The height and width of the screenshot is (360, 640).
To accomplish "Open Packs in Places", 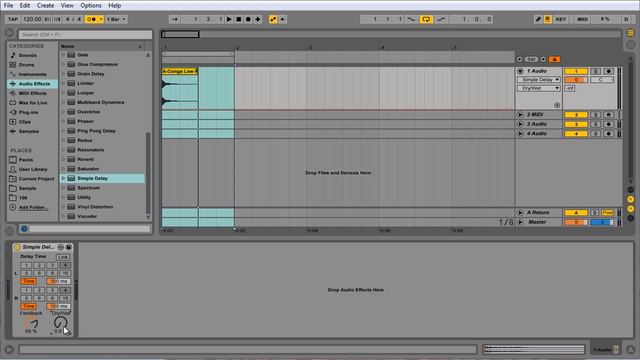I will tap(26, 160).
